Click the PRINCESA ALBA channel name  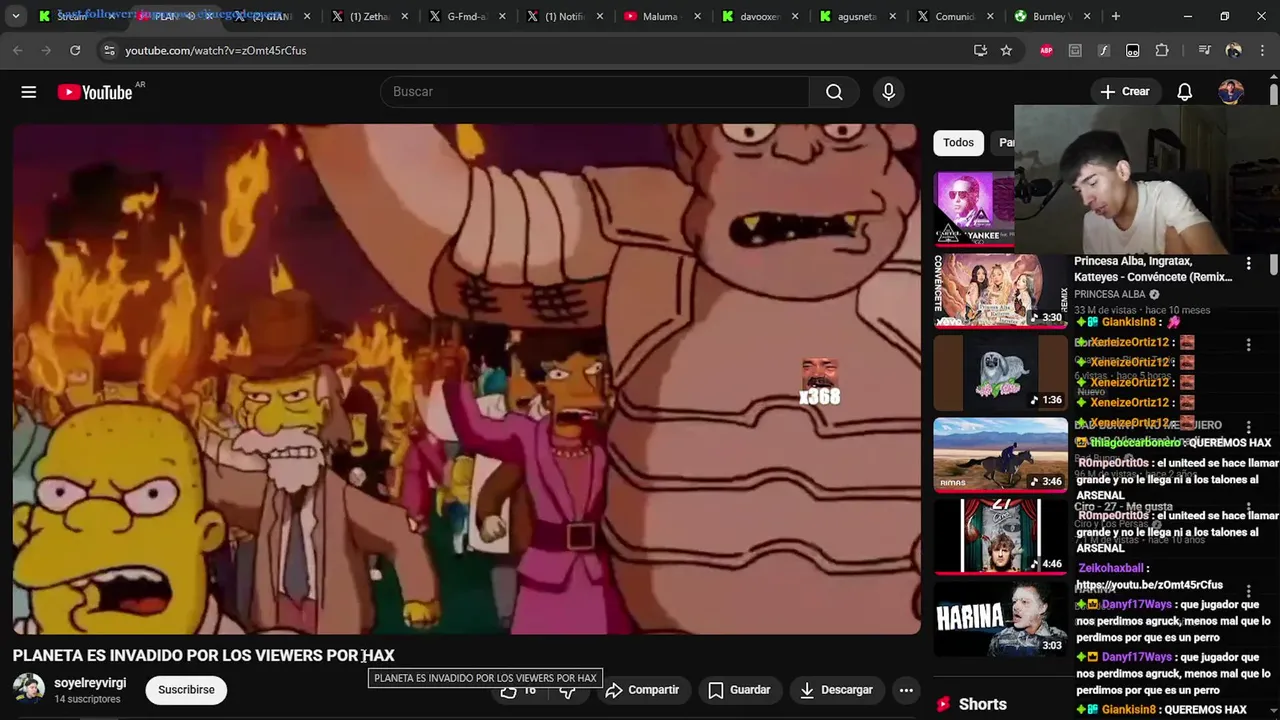(x=1110, y=295)
